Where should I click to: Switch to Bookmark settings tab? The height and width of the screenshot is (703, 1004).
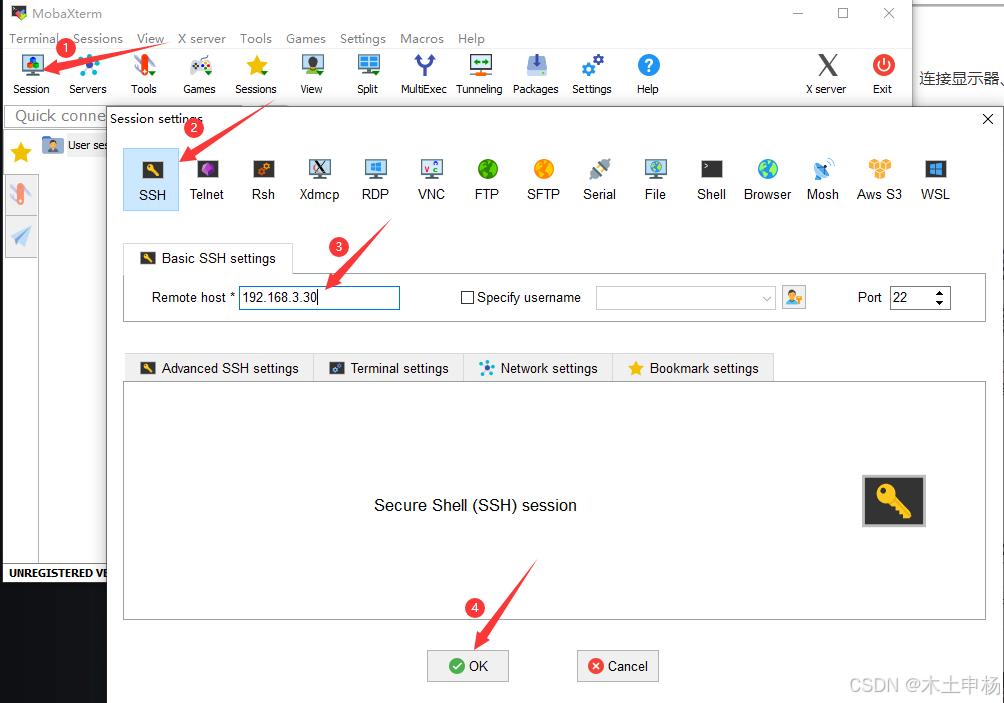pos(693,368)
